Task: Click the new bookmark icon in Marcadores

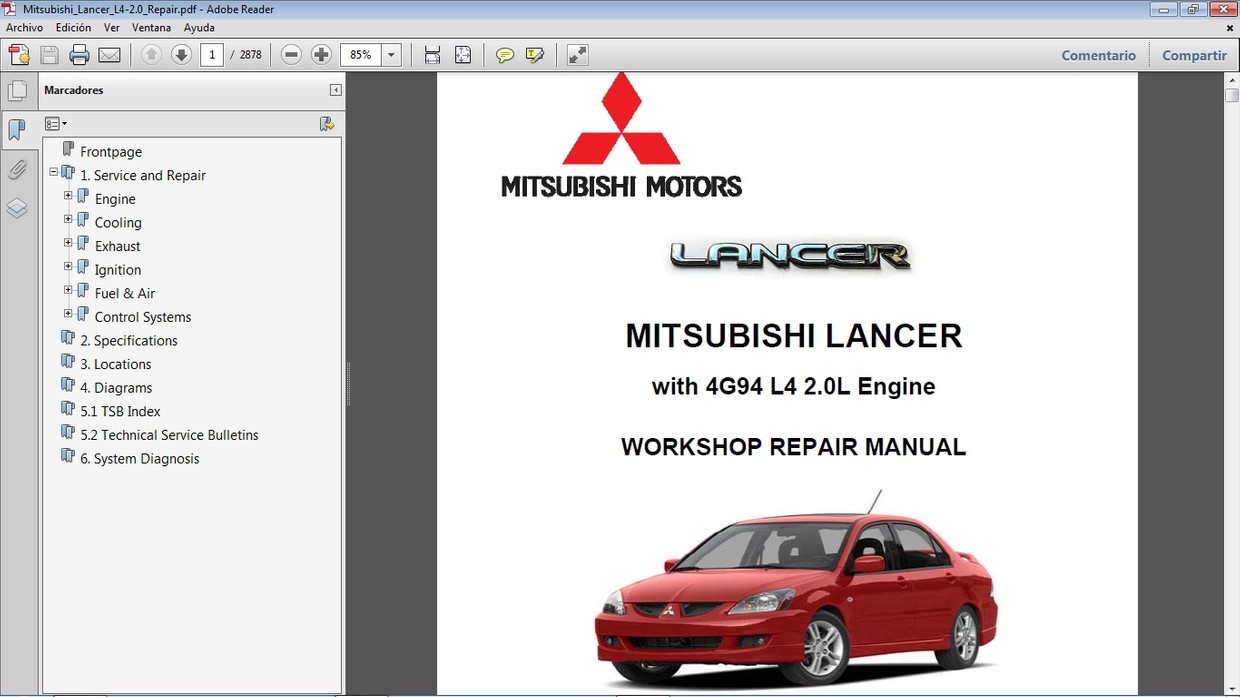Action: (327, 124)
